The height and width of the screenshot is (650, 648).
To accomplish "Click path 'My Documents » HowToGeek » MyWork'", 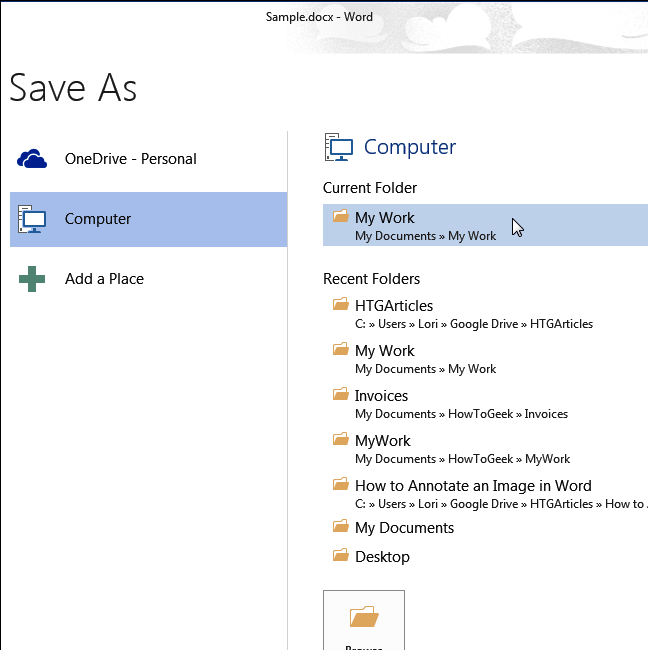I will 462,459.
